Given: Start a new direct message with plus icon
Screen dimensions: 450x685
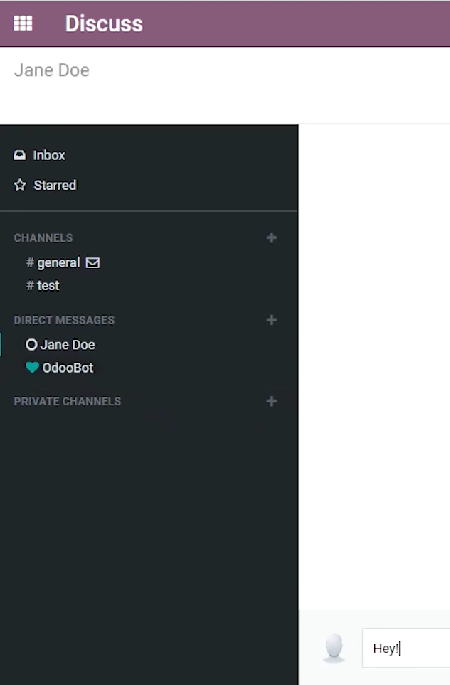Looking at the screenshot, I should 272,320.
